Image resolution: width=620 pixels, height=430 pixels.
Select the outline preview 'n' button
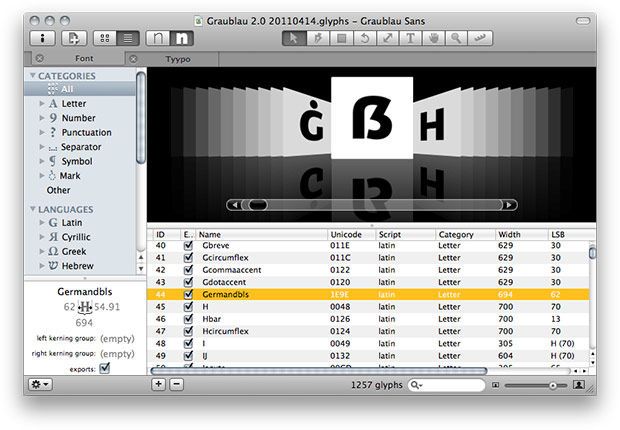coord(158,38)
